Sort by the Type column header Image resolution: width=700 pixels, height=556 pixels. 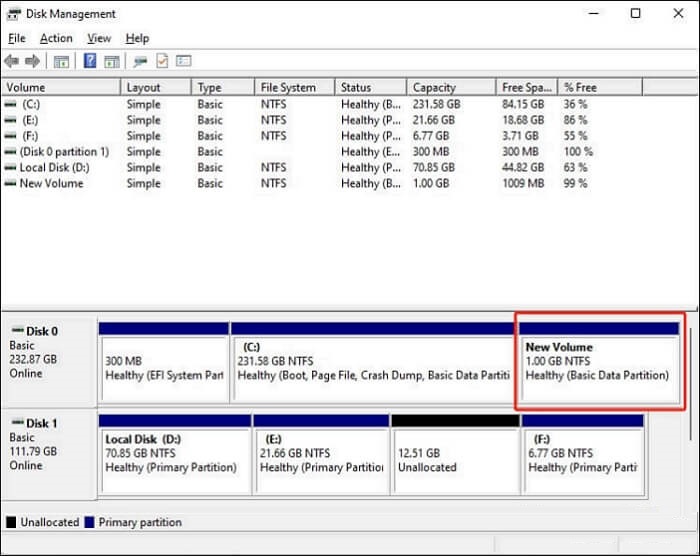coord(223,87)
